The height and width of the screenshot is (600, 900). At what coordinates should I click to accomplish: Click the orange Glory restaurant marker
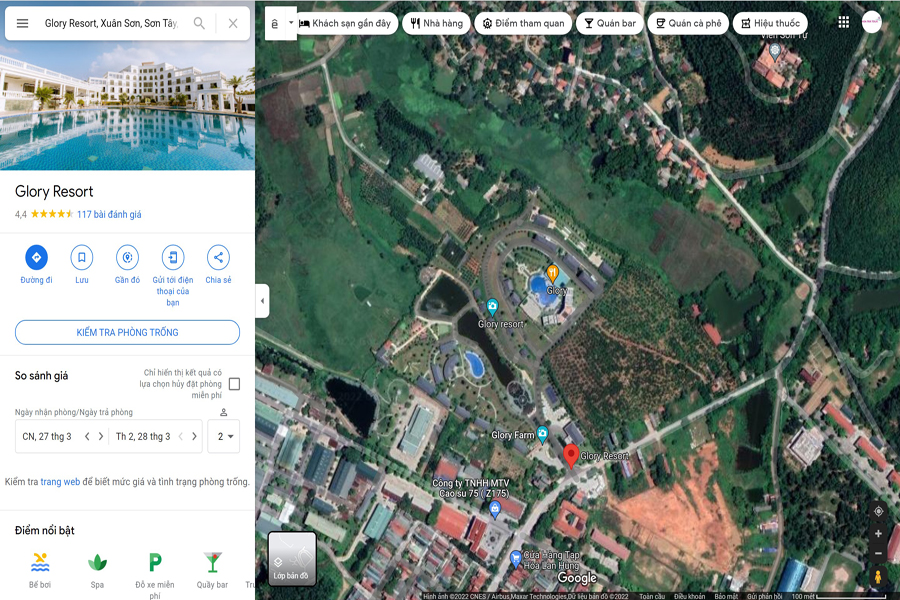click(x=552, y=272)
